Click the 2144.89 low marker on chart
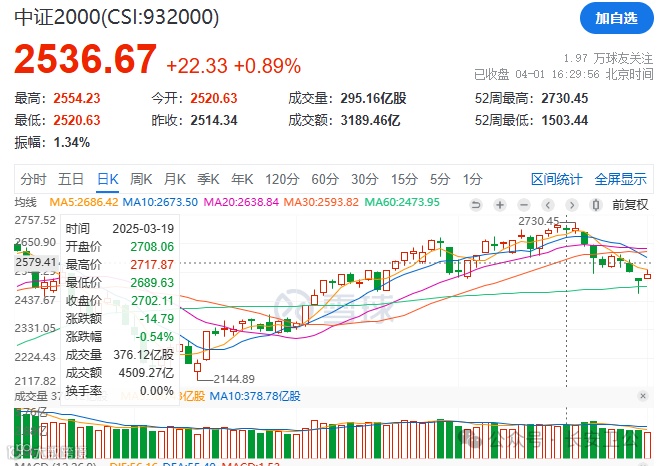The height and width of the screenshot is (466, 660). click(x=234, y=379)
